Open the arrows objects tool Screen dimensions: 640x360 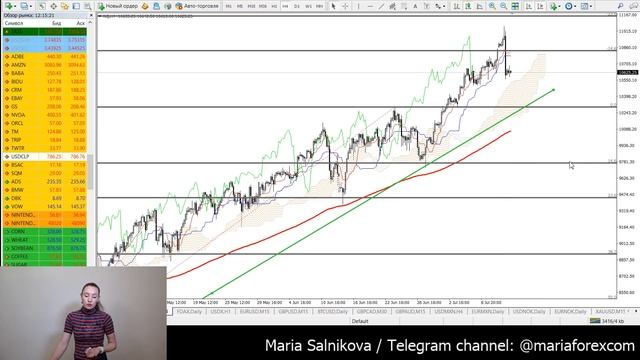coord(438,6)
